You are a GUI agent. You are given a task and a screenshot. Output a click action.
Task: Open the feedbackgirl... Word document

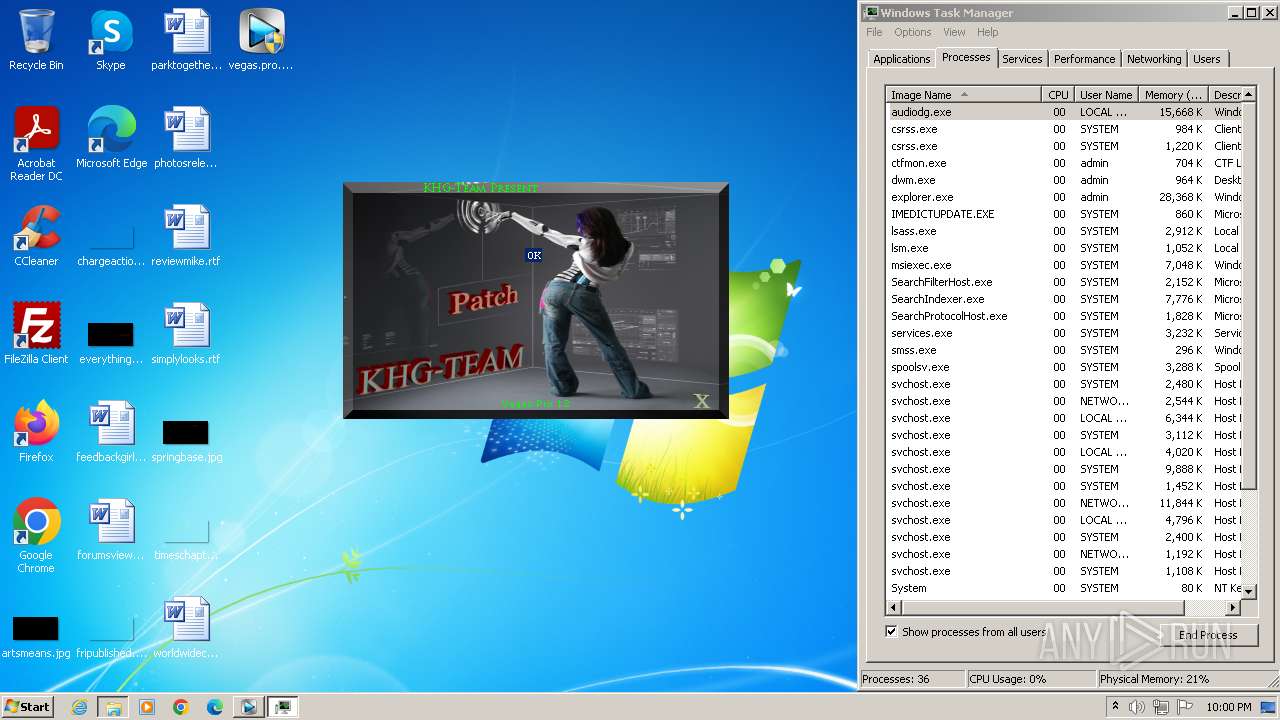pos(111,432)
